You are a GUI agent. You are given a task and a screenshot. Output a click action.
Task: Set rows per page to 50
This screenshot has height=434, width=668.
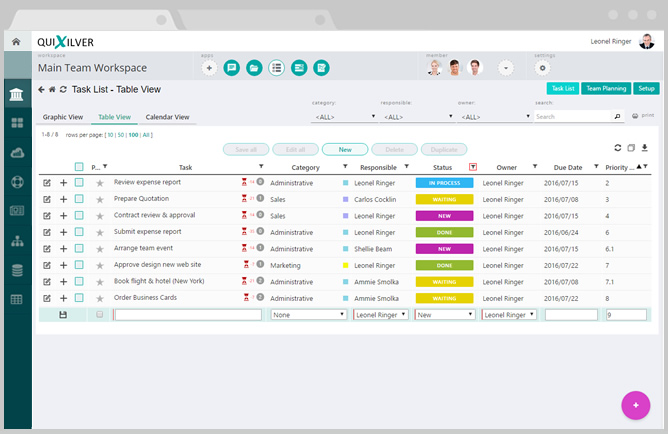121,135
